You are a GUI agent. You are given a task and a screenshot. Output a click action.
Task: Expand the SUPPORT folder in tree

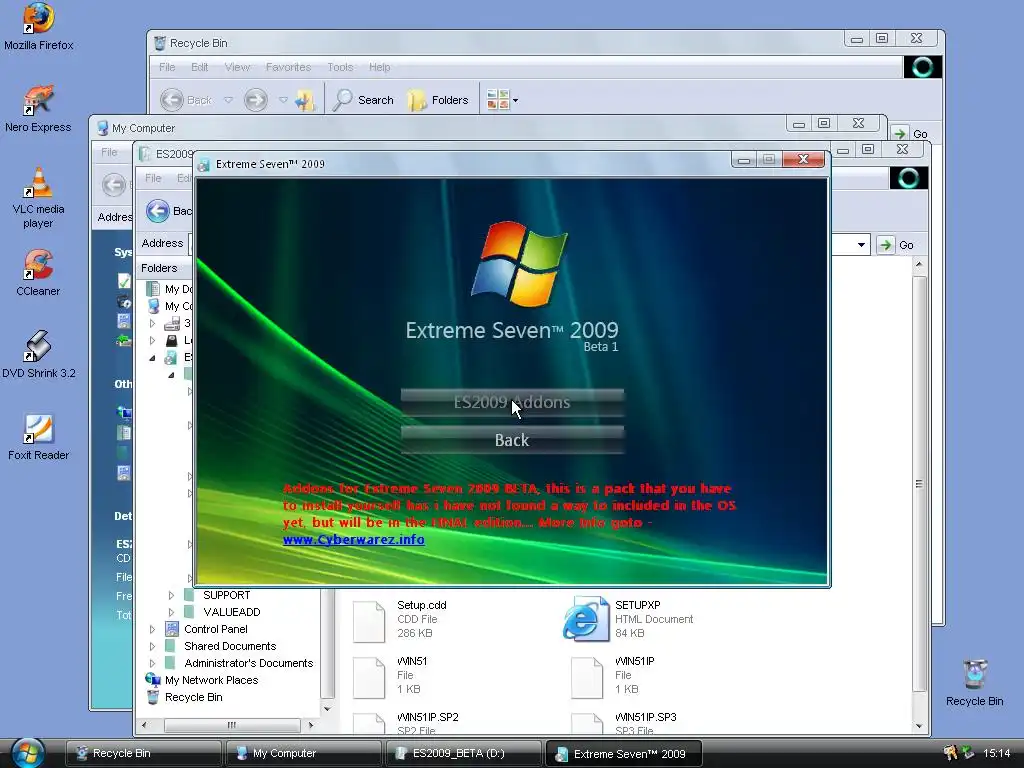[x=171, y=595]
